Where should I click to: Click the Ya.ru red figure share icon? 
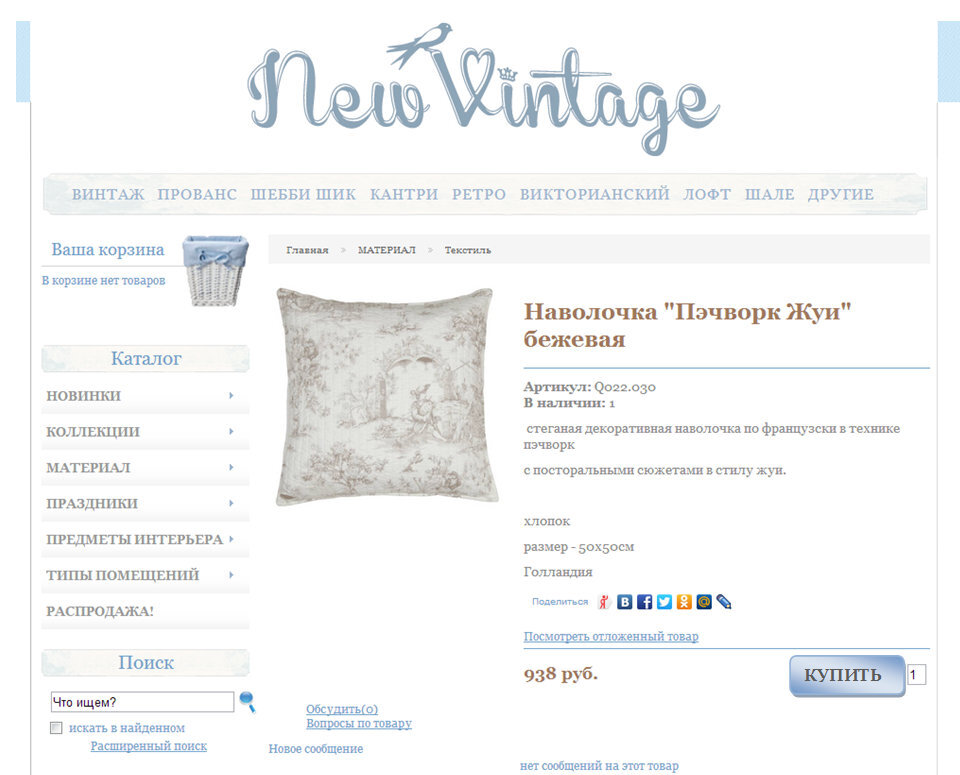tap(604, 602)
